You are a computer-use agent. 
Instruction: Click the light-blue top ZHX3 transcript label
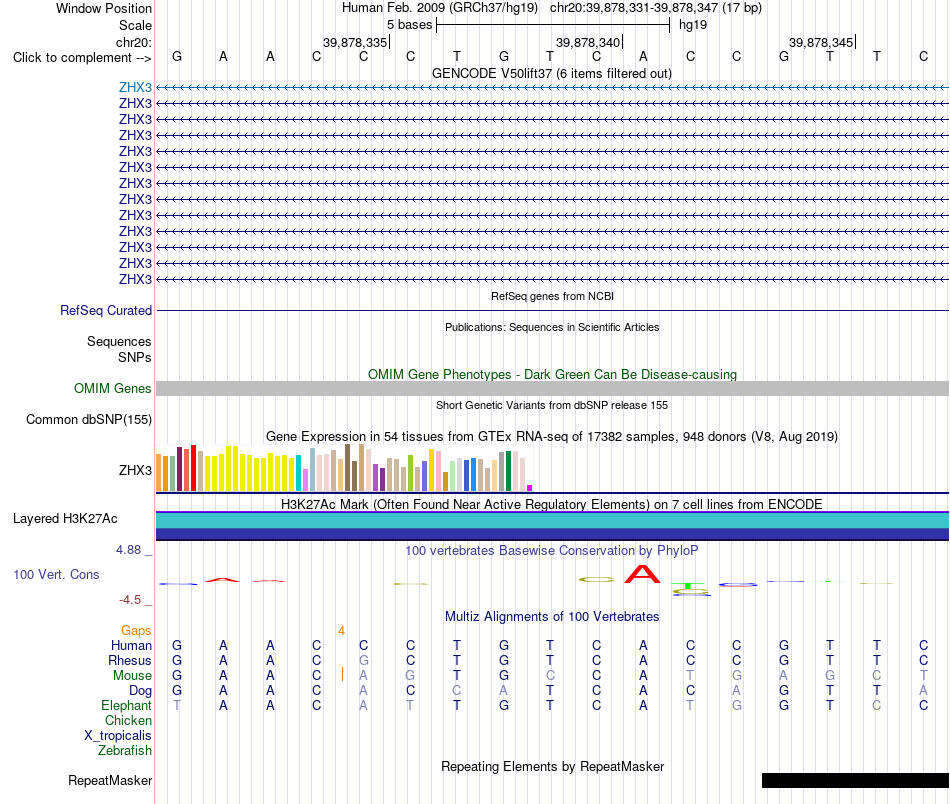point(135,87)
